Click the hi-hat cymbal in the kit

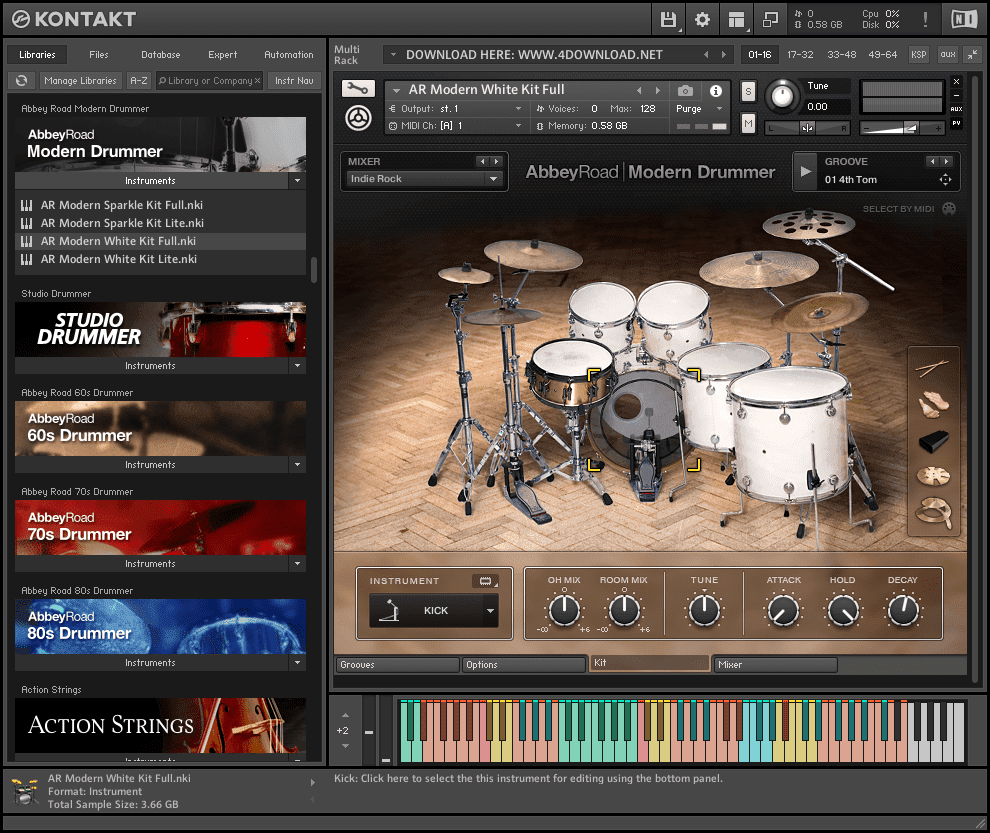coord(503,316)
